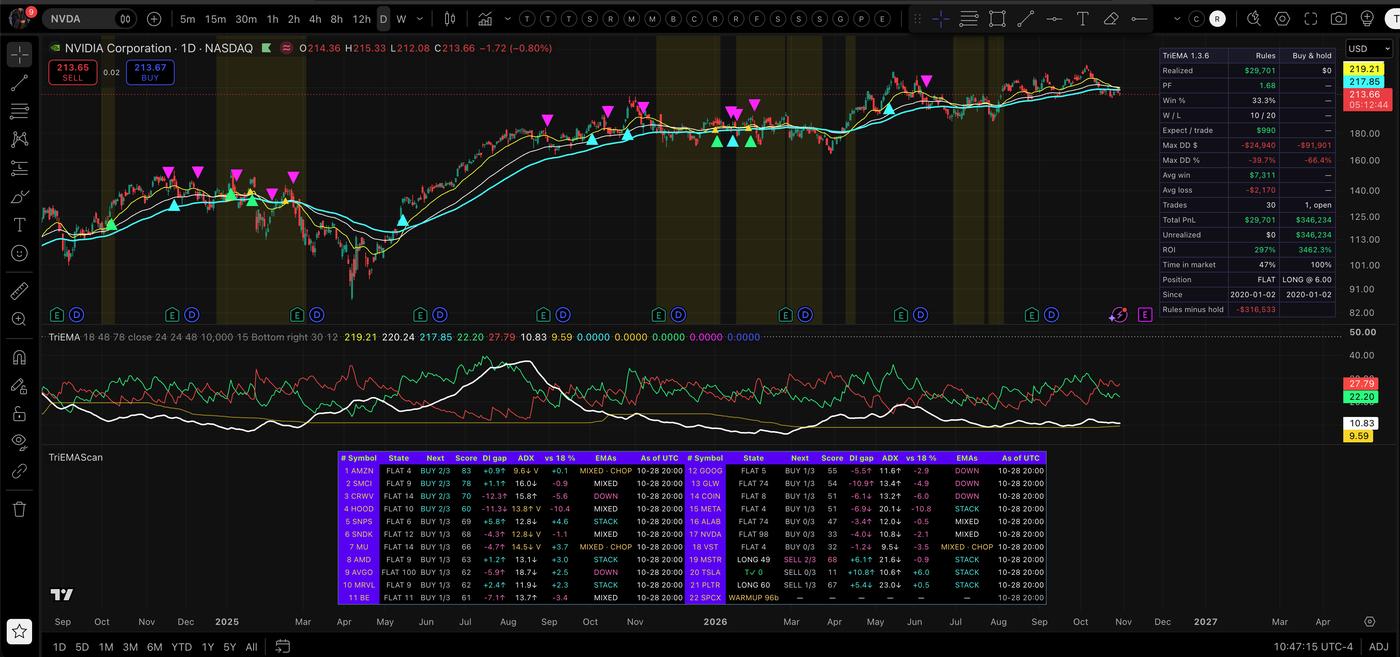Open the Indicators button
Image resolution: width=1400 pixels, height=657 pixels.
click(x=485, y=18)
